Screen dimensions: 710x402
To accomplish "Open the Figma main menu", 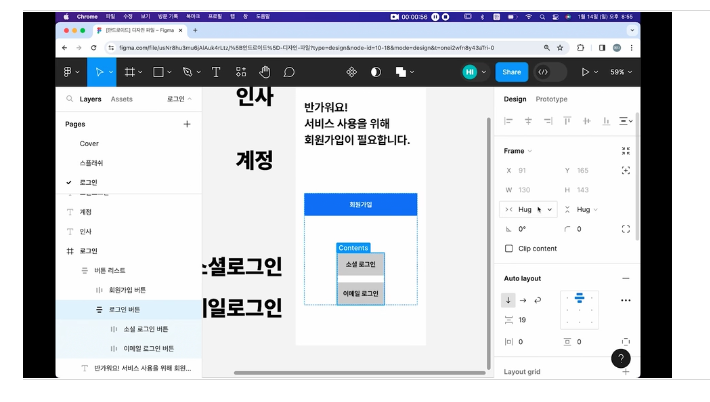I will pyautogui.click(x=67, y=72).
